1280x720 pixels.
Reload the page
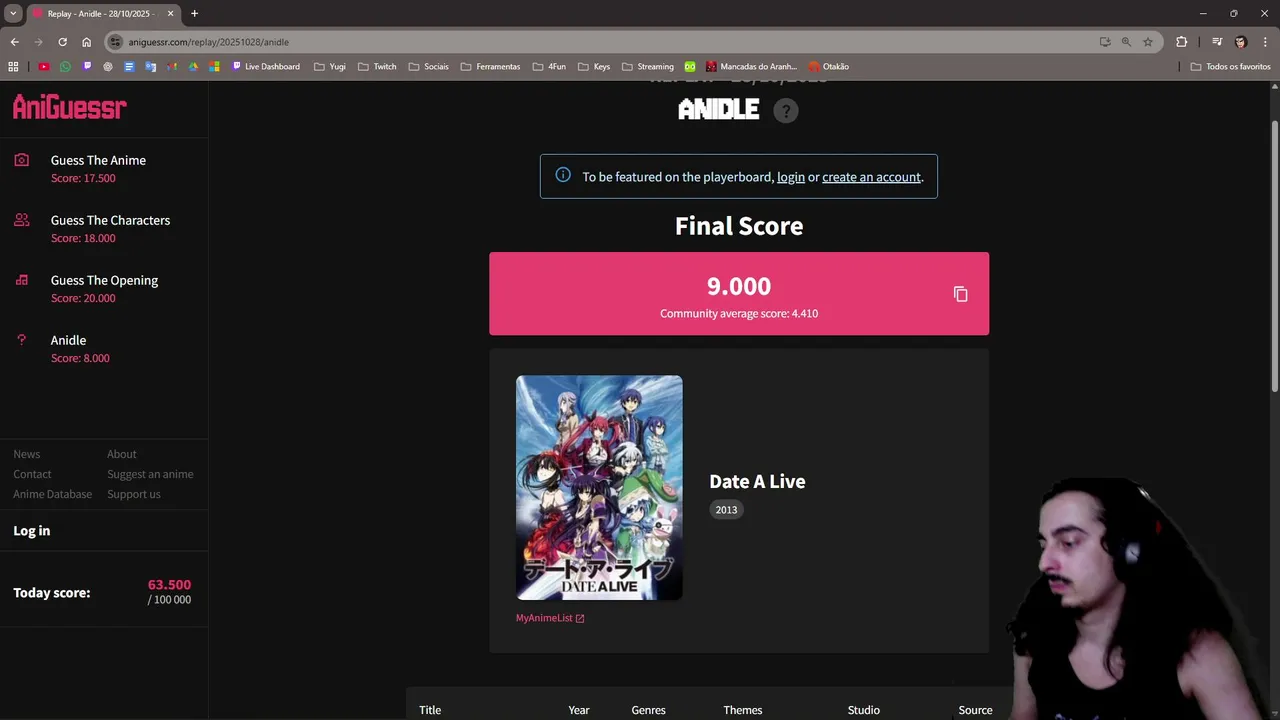click(x=62, y=42)
